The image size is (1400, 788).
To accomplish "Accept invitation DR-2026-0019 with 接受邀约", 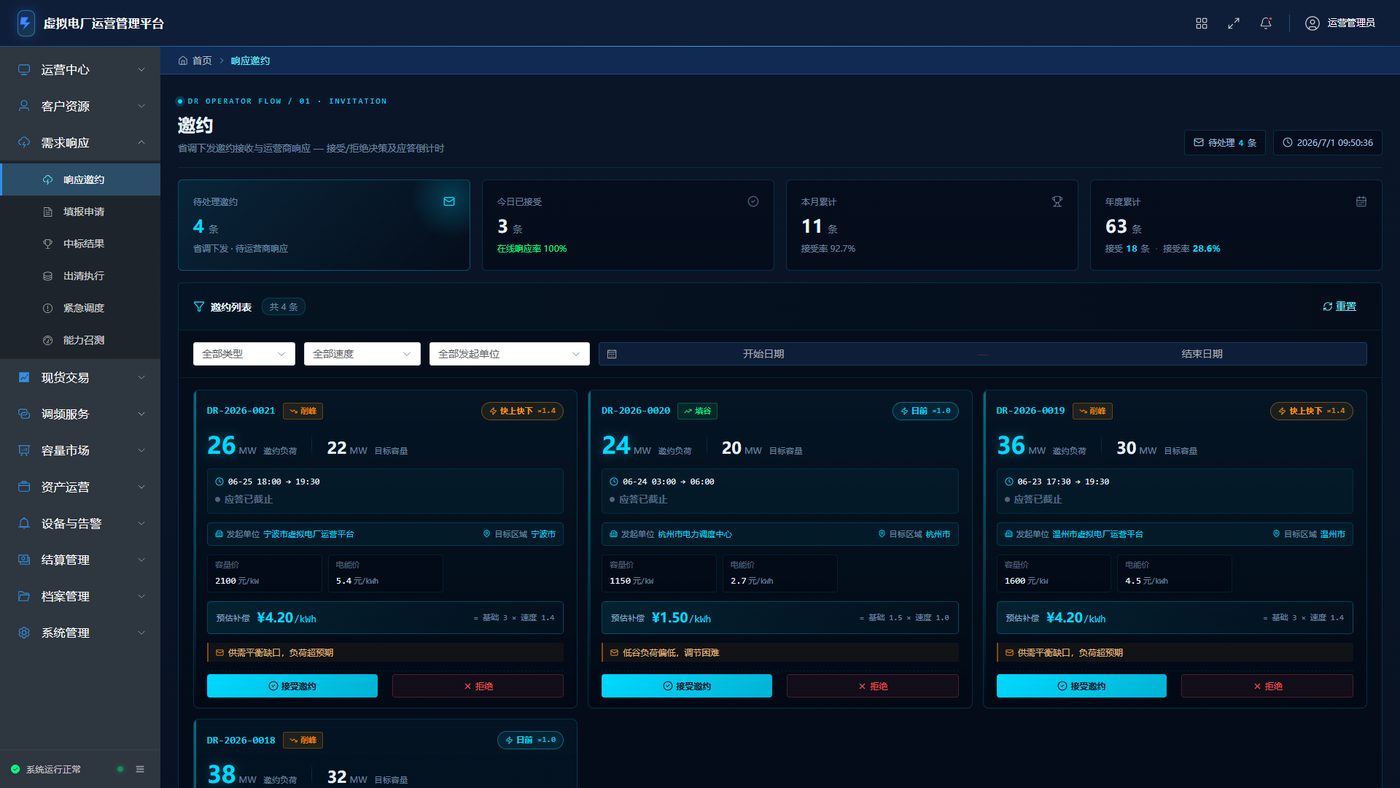I will [1081, 686].
